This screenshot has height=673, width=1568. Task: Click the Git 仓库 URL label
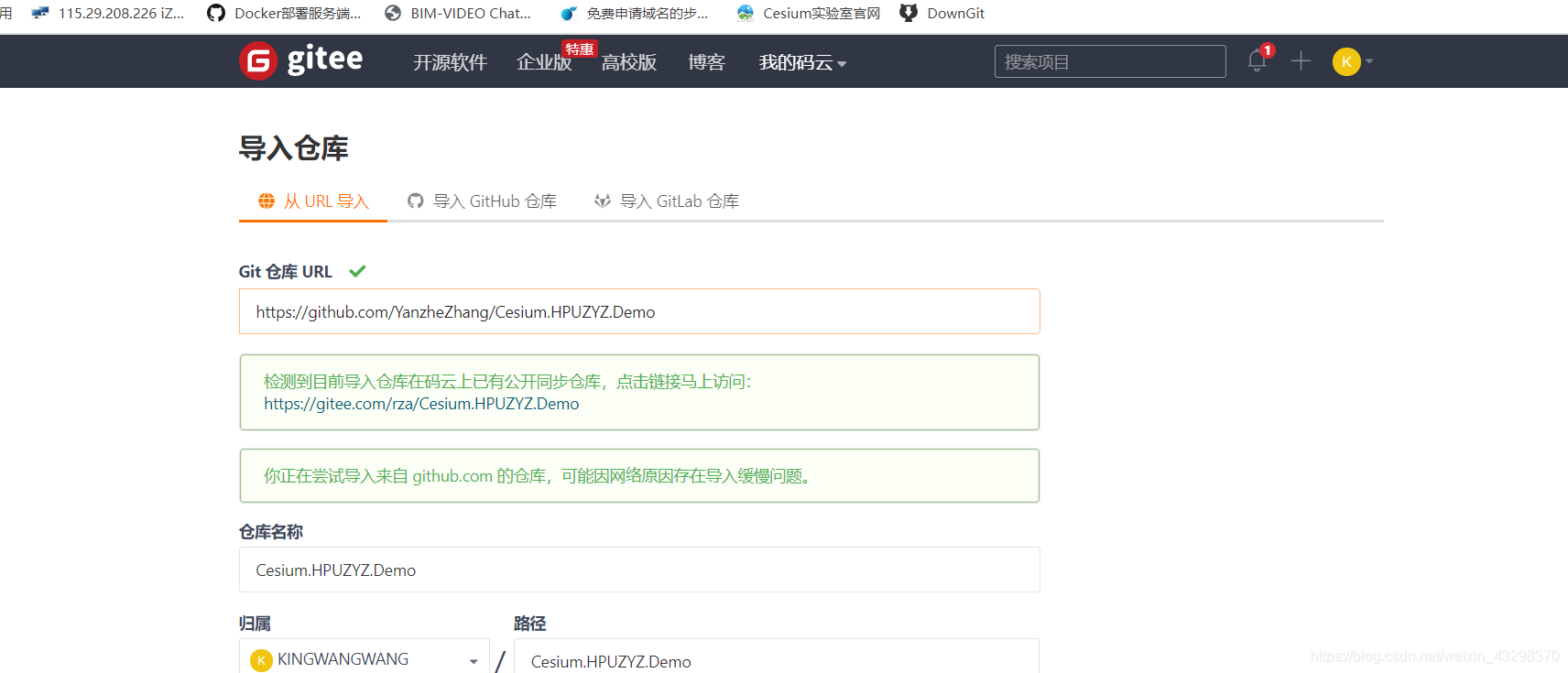(x=286, y=271)
